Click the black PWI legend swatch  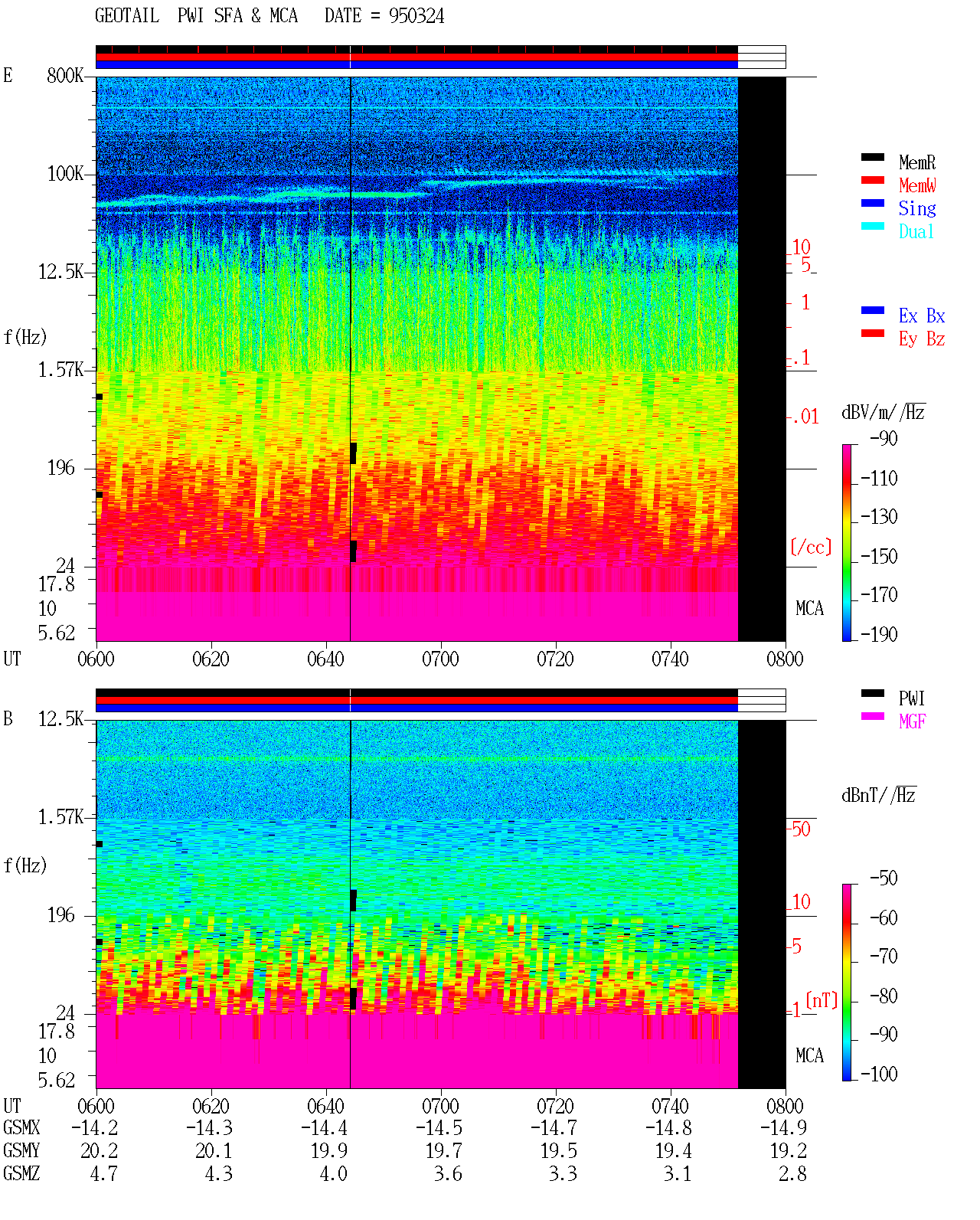pyautogui.click(x=873, y=693)
